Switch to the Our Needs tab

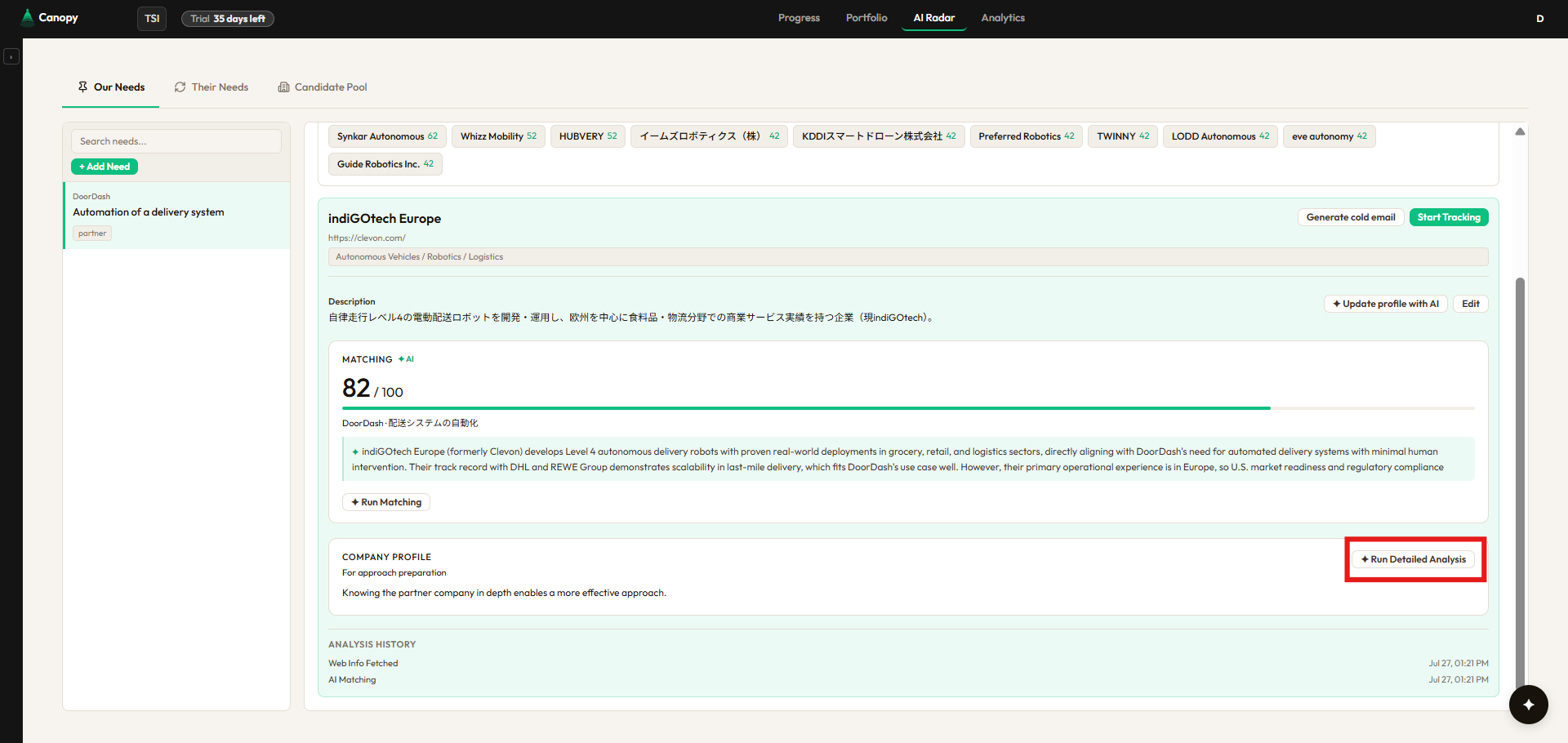[x=111, y=87]
